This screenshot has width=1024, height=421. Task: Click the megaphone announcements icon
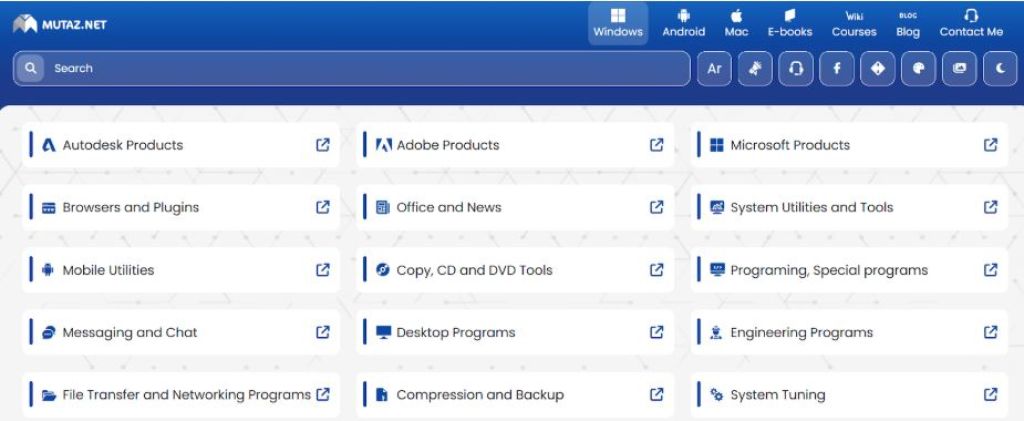point(755,69)
